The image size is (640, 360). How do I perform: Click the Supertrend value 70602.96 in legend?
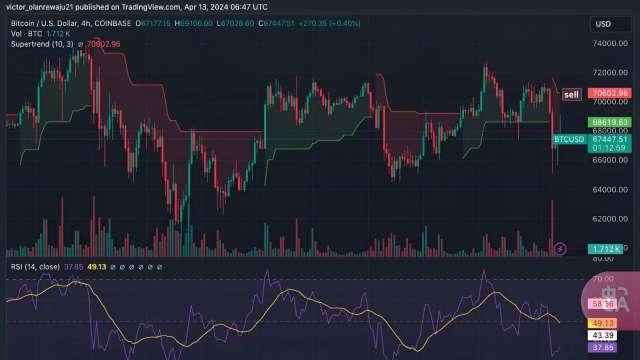click(x=103, y=44)
